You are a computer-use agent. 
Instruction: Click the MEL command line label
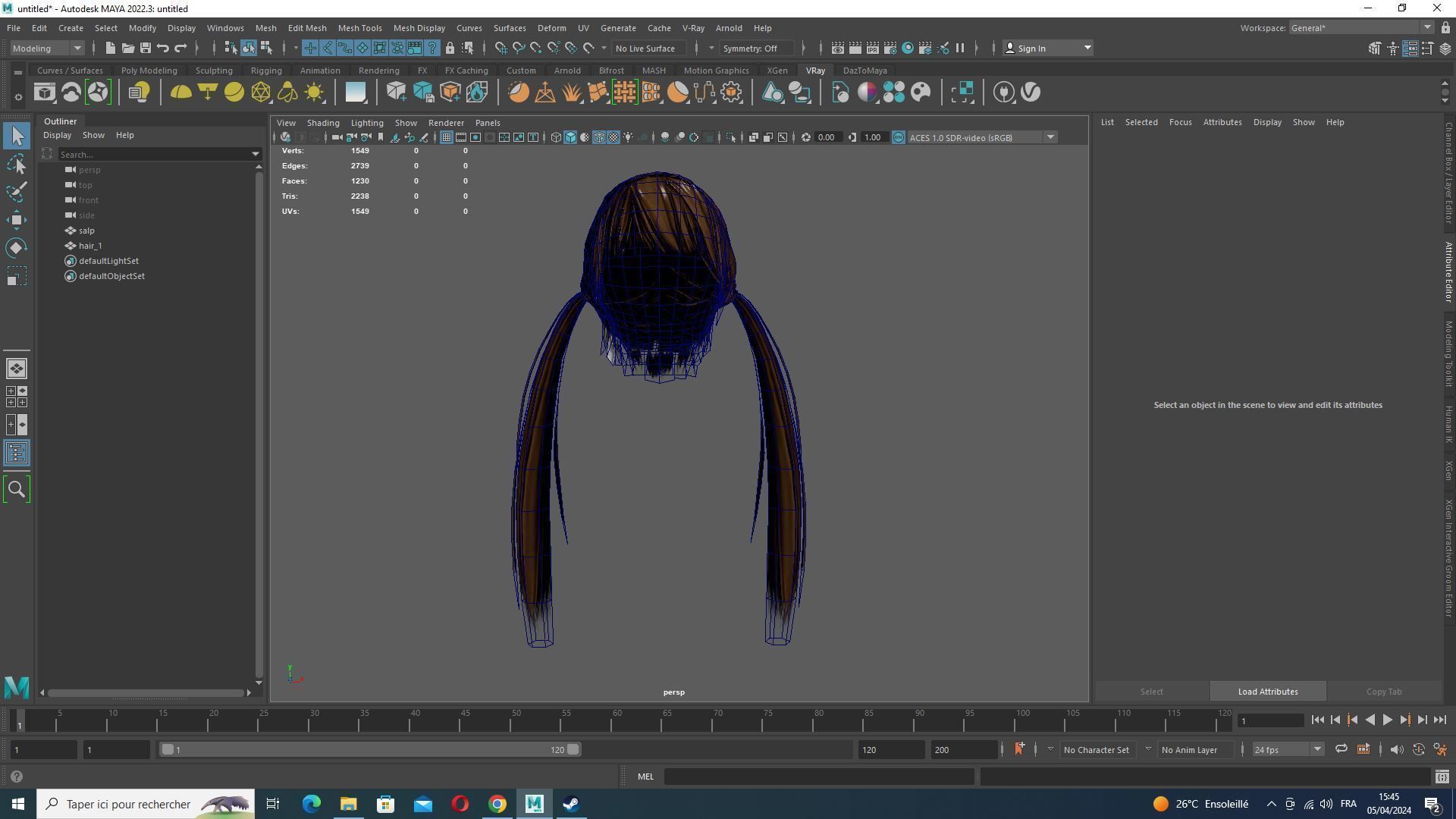tap(645, 777)
